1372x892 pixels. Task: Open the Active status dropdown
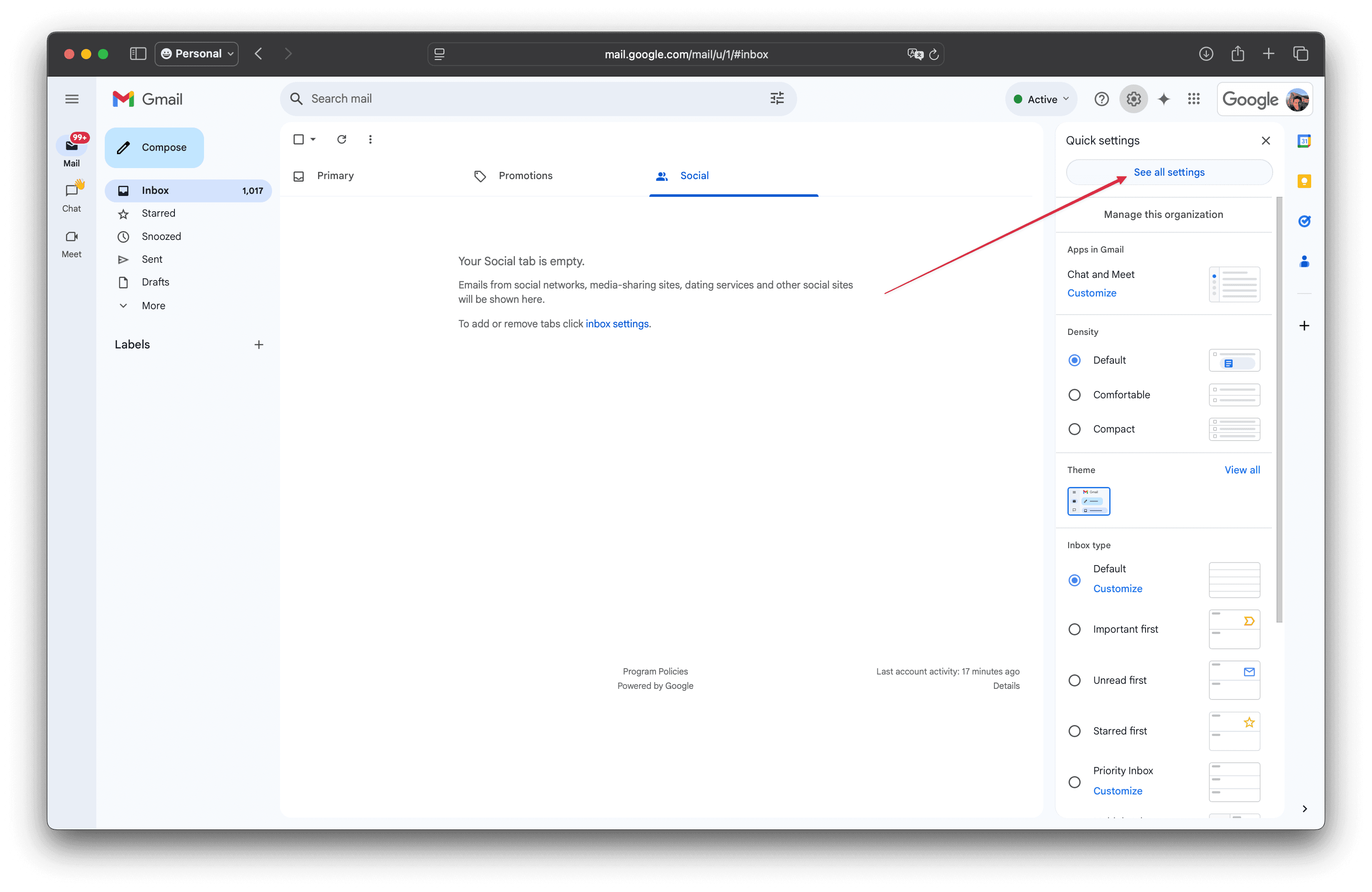(x=1040, y=98)
